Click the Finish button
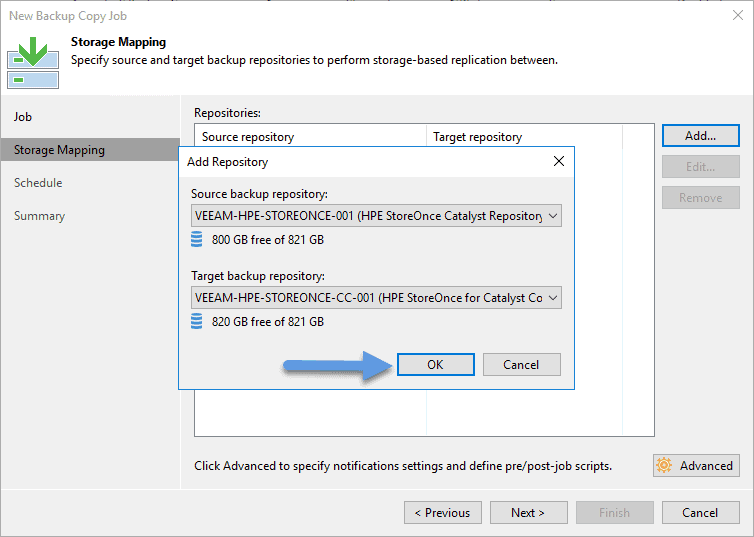 point(615,512)
